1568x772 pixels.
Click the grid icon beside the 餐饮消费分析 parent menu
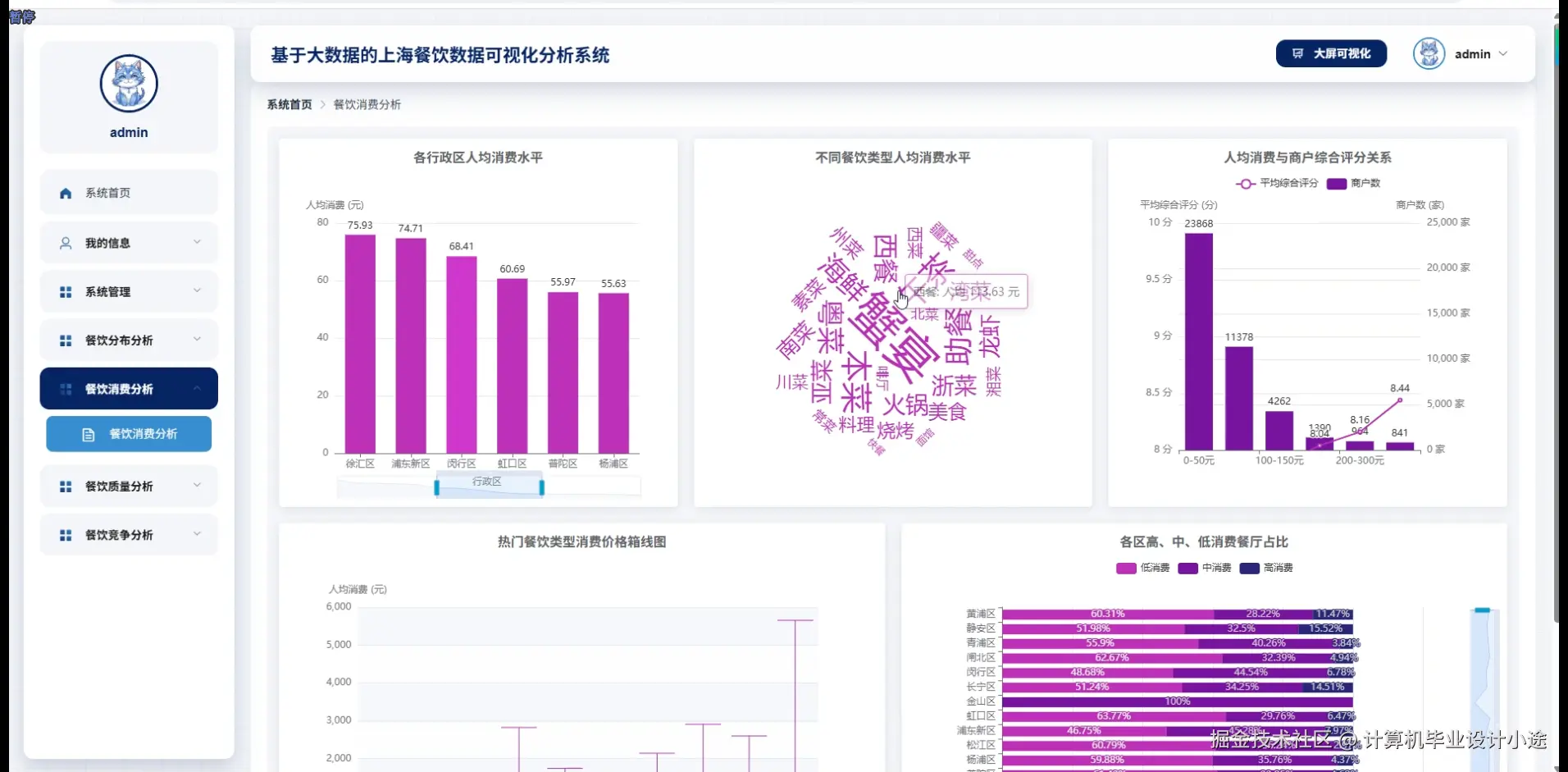pyautogui.click(x=66, y=389)
